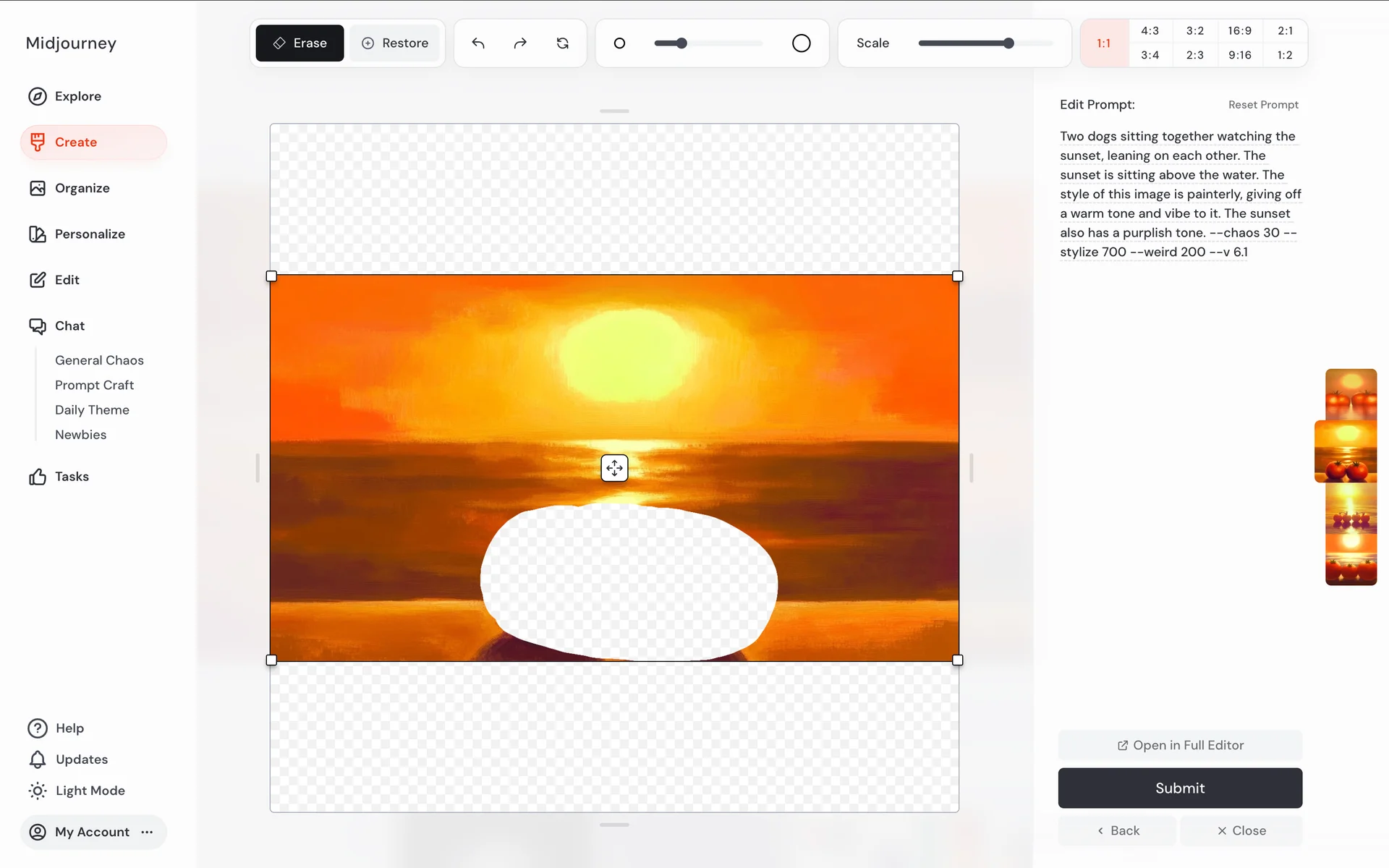Click the move handle on the image
Image resolution: width=1389 pixels, height=868 pixels.
point(614,468)
